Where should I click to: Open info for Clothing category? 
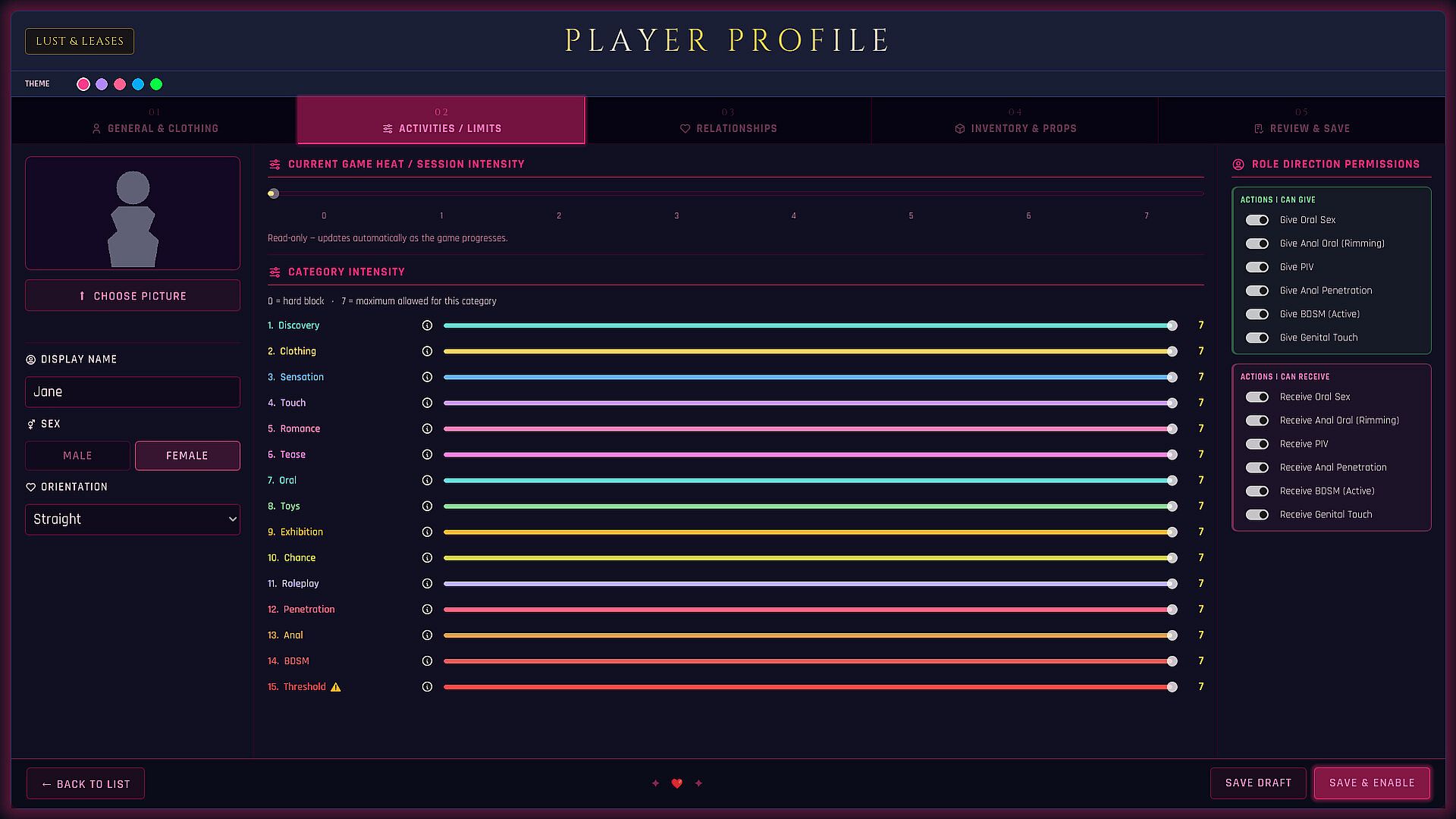pyautogui.click(x=427, y=351)
